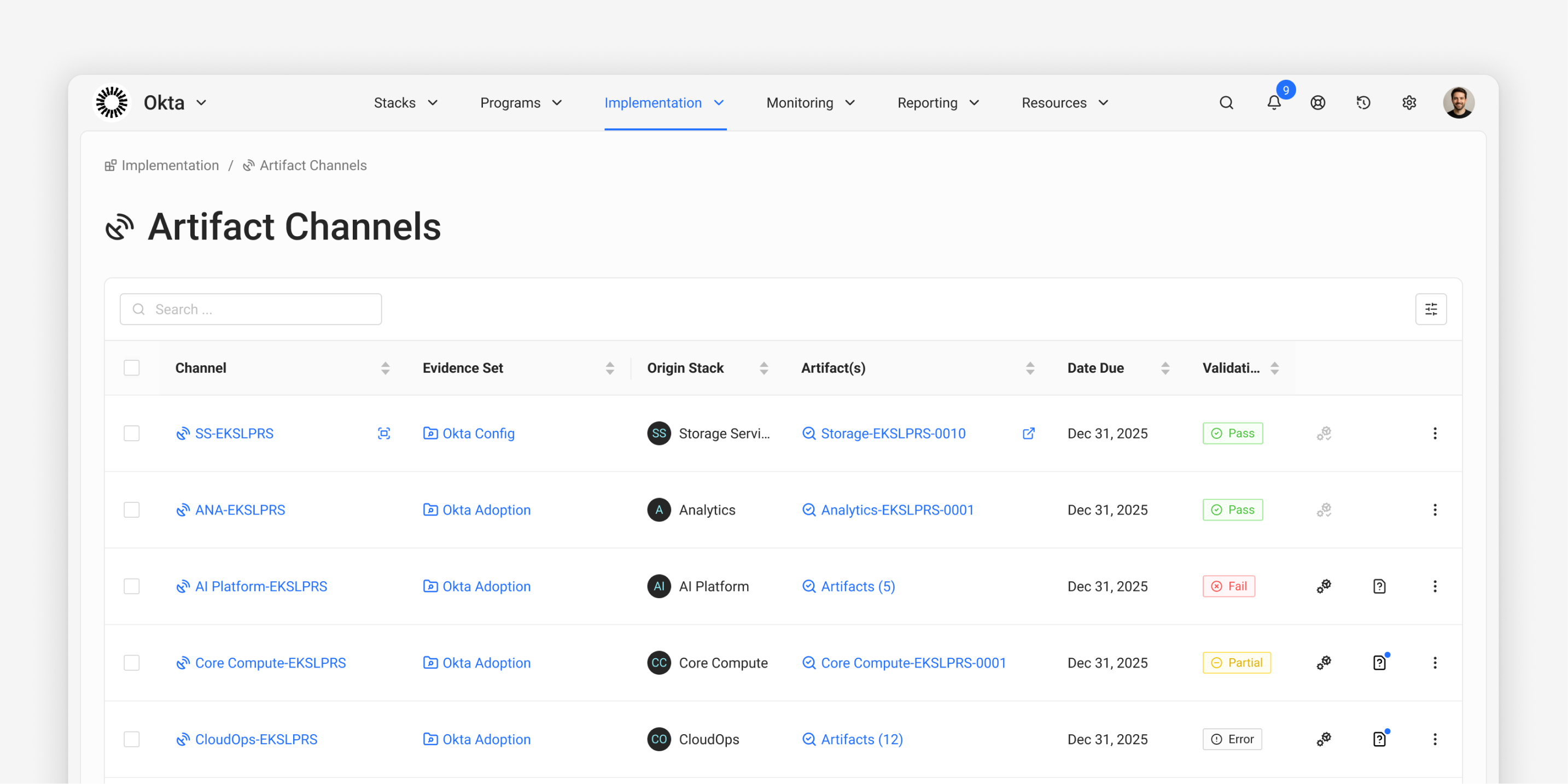Open the settings gear icon

coord(1409,103)
